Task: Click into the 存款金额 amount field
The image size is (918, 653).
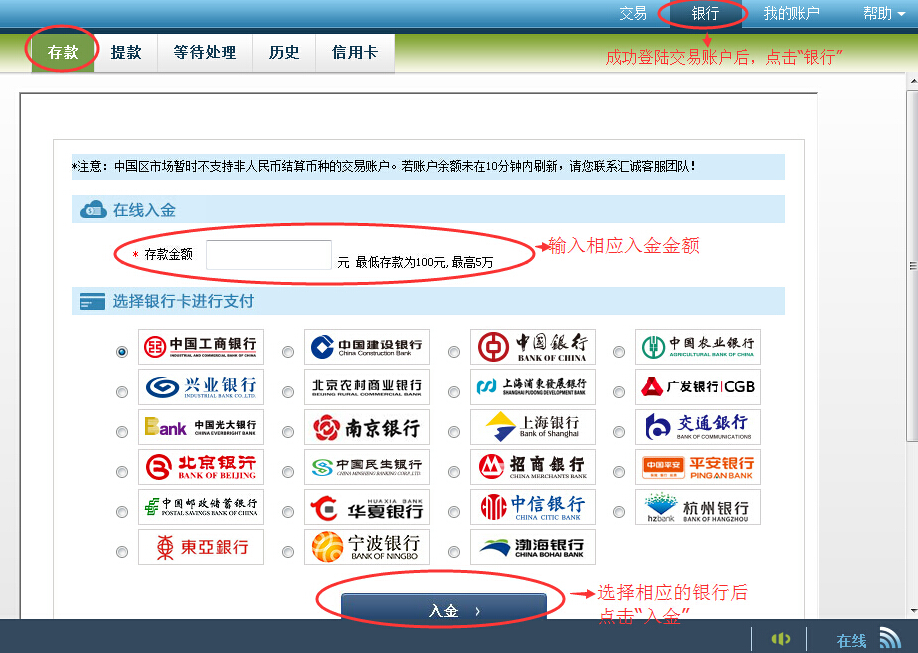Action: click(x=269, y=255)
